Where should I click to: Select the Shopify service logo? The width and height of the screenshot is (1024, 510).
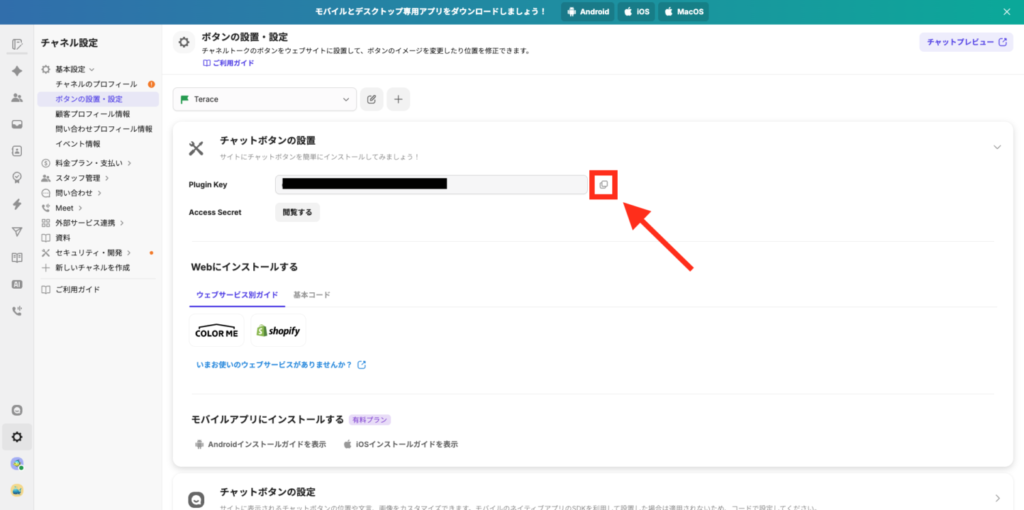click(x=278, y=331)
